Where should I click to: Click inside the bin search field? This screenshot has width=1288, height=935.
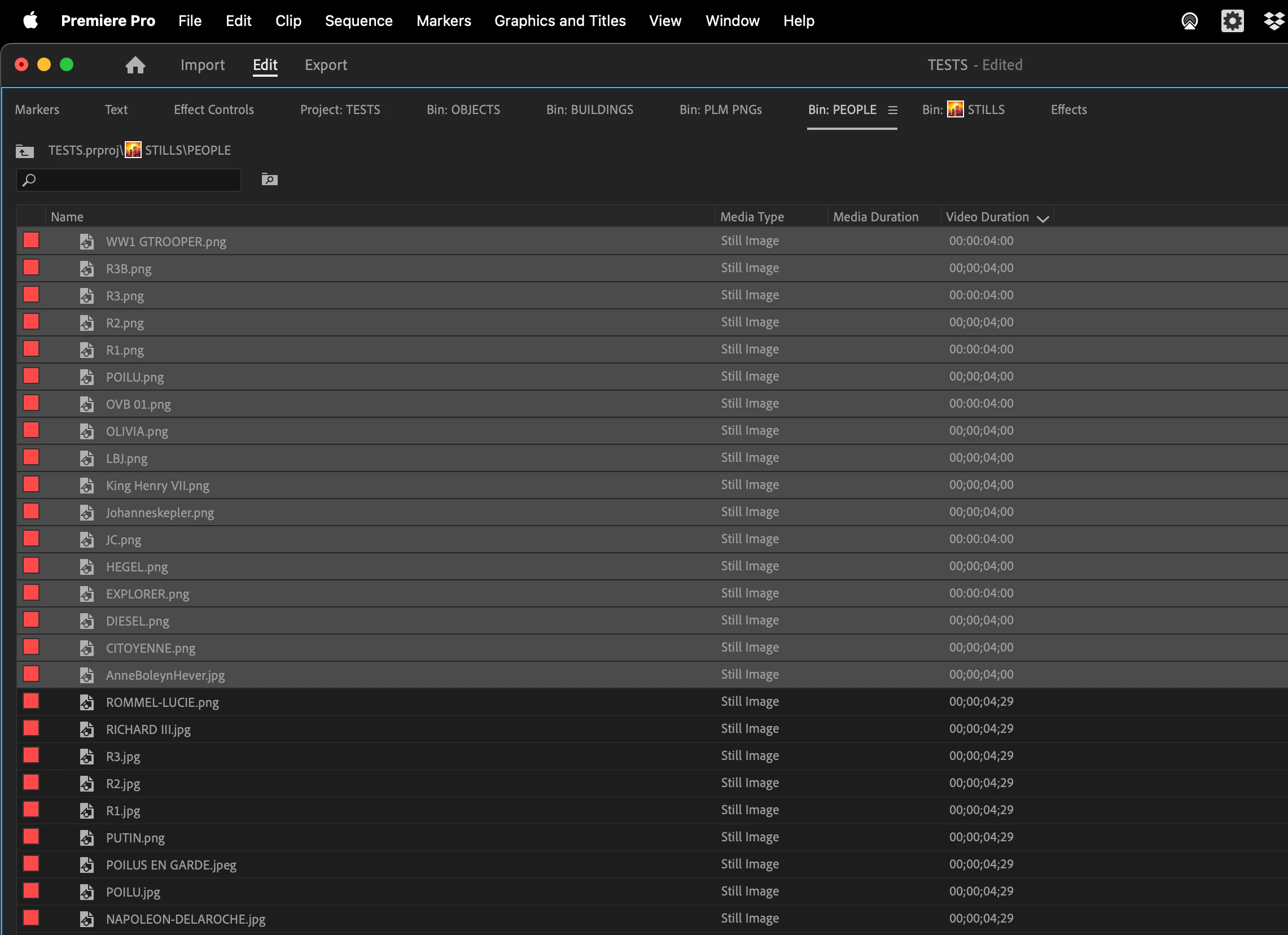(x=136, y=180)
